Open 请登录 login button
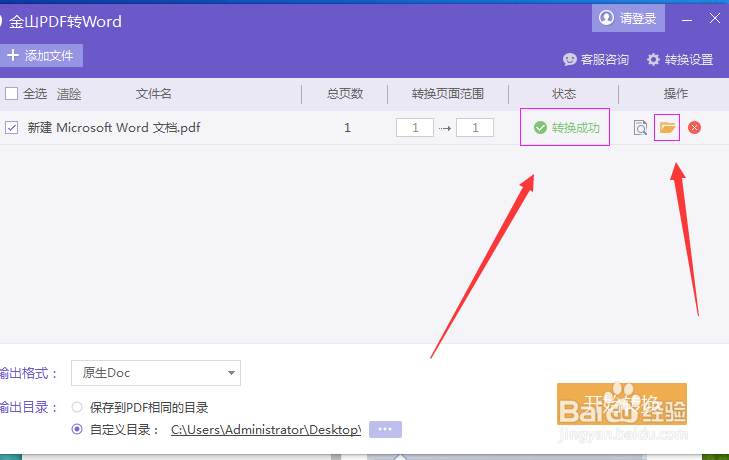Image resolution: width=729 pixels, height=460 pixels. pyautogui.click(x=628, y=18)
